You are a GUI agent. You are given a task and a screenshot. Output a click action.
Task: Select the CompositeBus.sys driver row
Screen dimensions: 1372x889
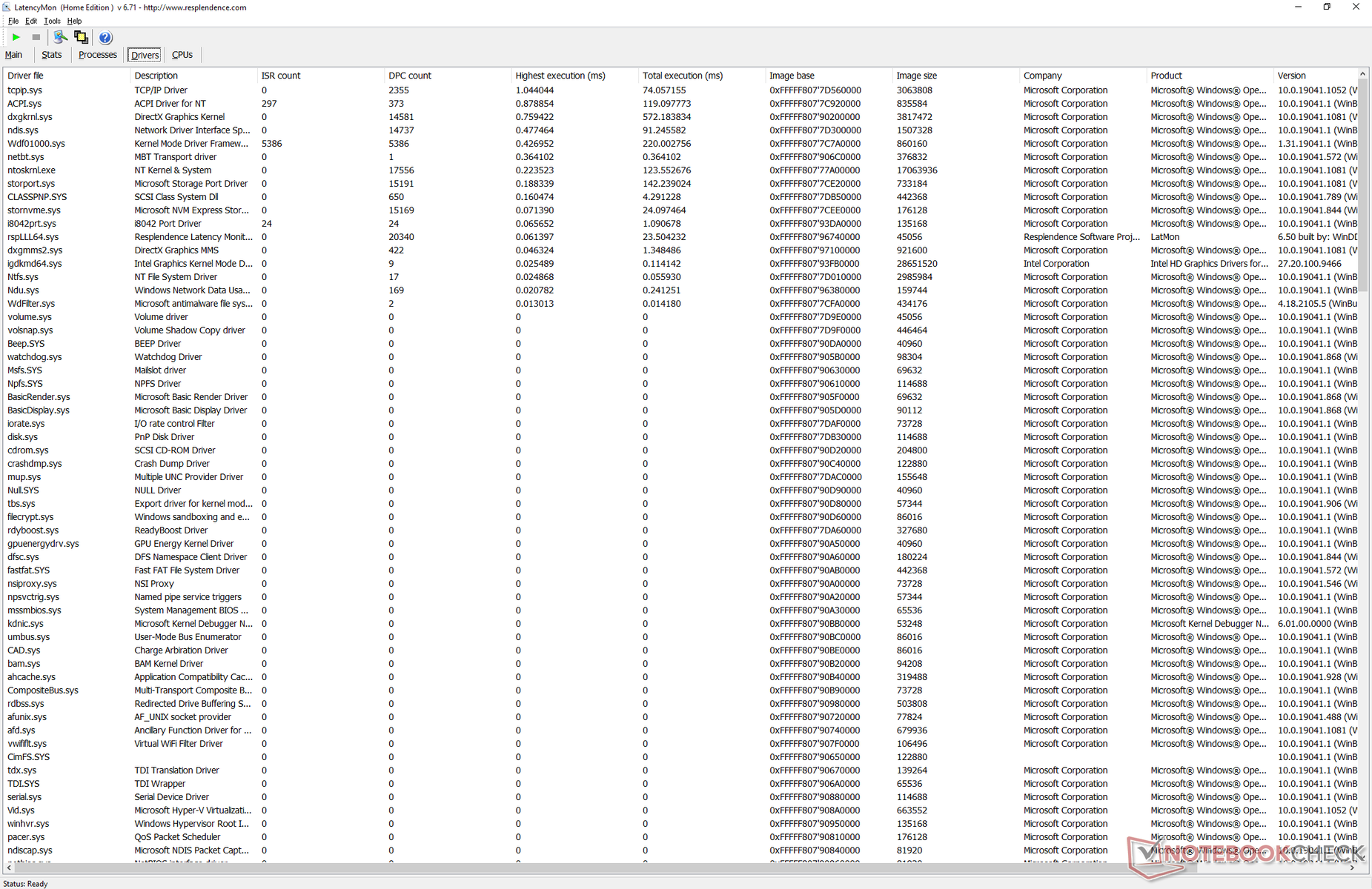(680, 690)
